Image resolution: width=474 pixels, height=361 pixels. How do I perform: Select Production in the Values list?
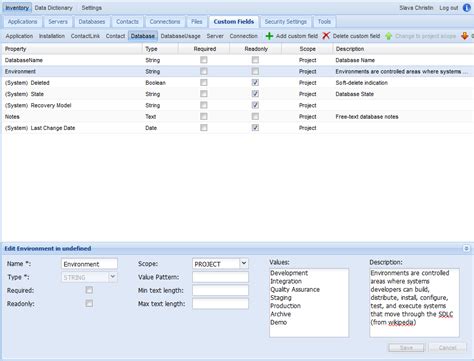click(x=285, y=306)
